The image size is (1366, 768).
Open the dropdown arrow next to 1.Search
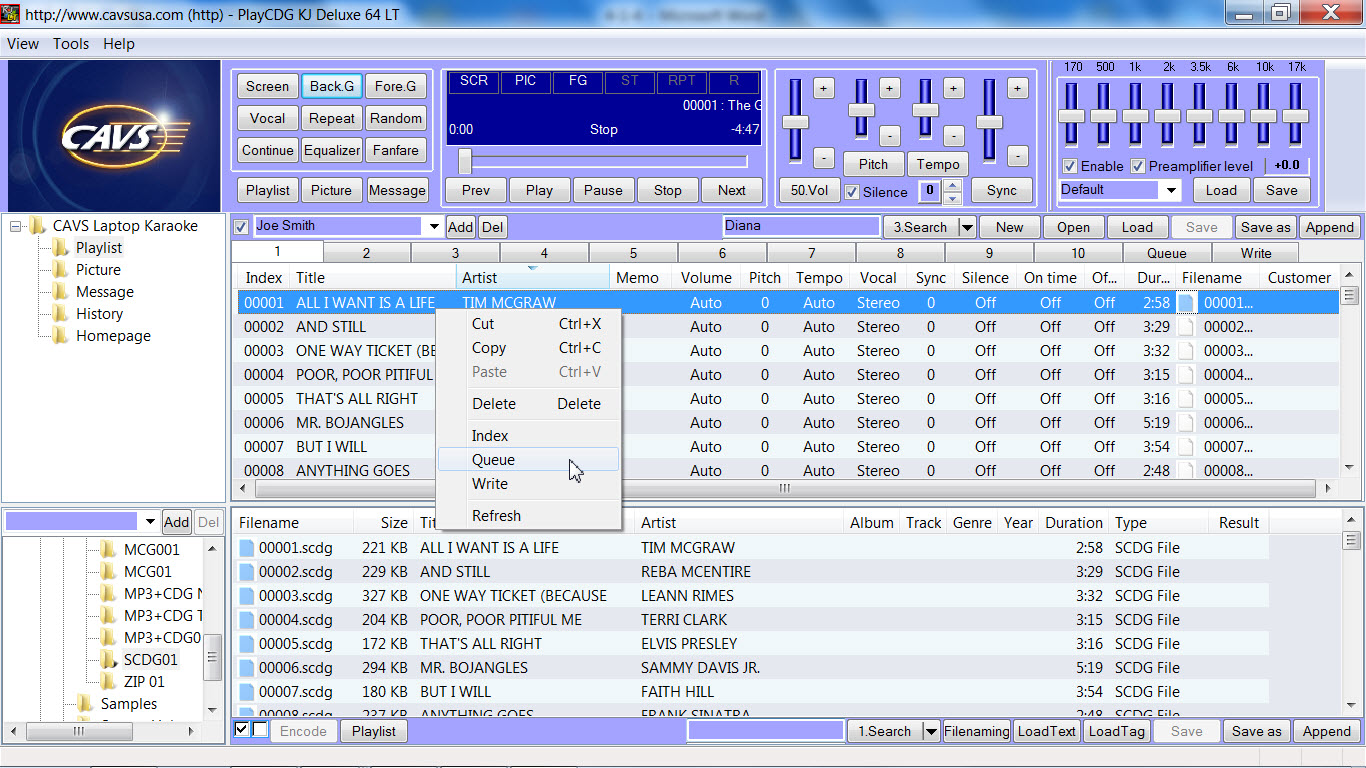click(931, 731)
